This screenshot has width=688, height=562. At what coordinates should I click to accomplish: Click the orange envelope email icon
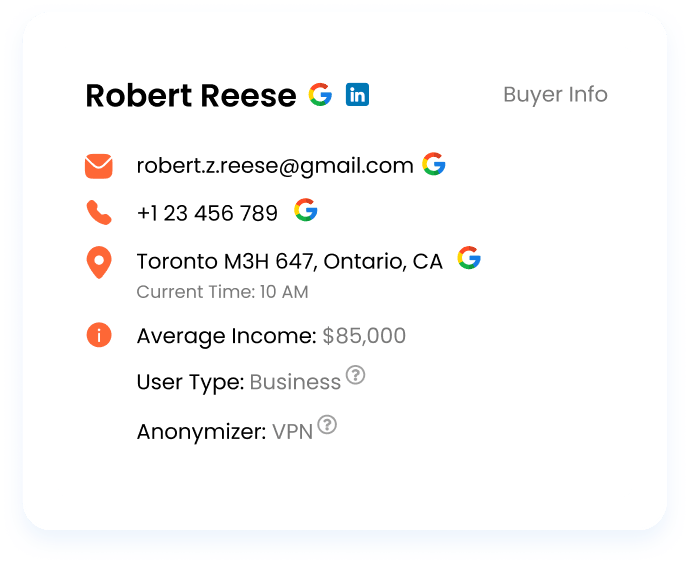[98, 165]
